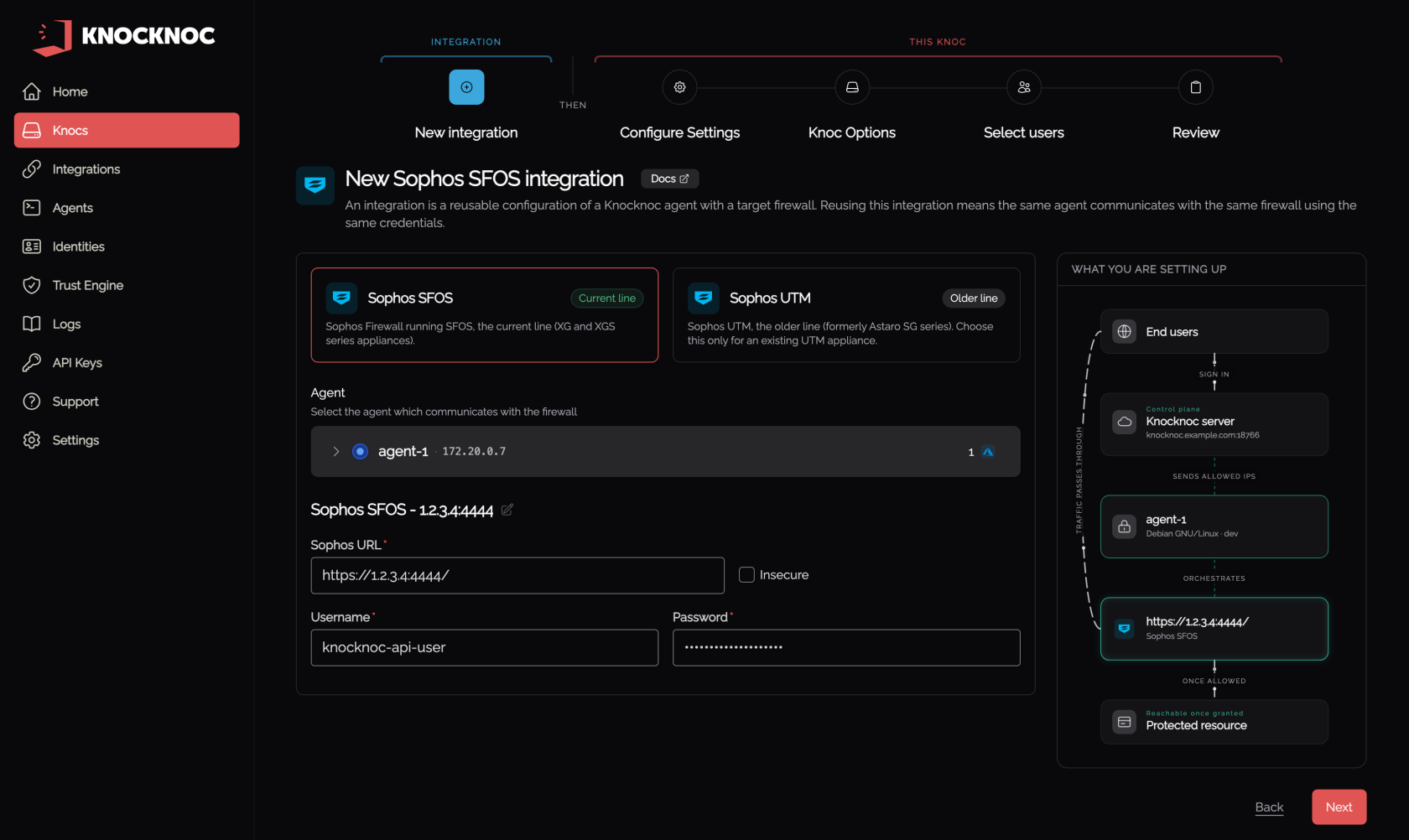The width and height of the screenshot is (1409, 840).
Task: Go to Integrations in the sidebar
Action: (x=127, y=169)
